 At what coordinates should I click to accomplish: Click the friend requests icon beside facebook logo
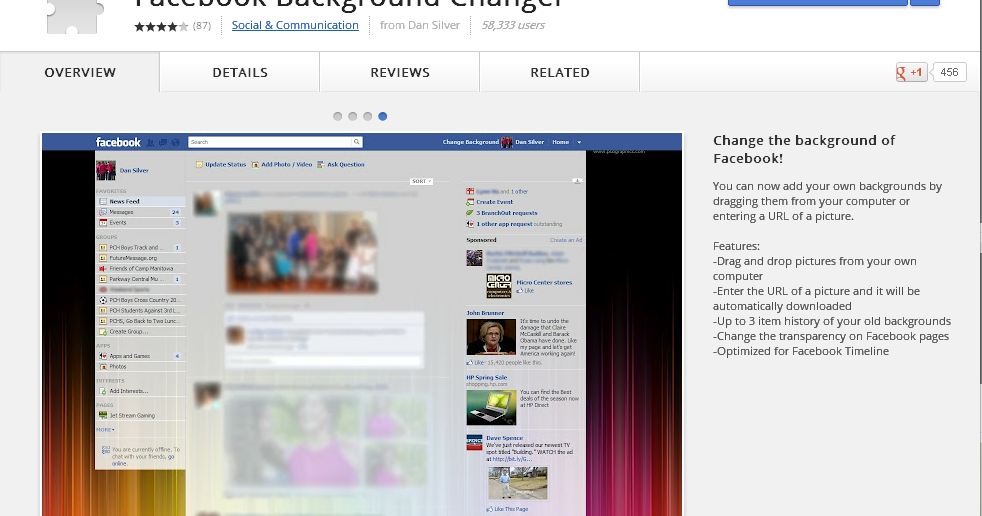(x=150, y=142)
